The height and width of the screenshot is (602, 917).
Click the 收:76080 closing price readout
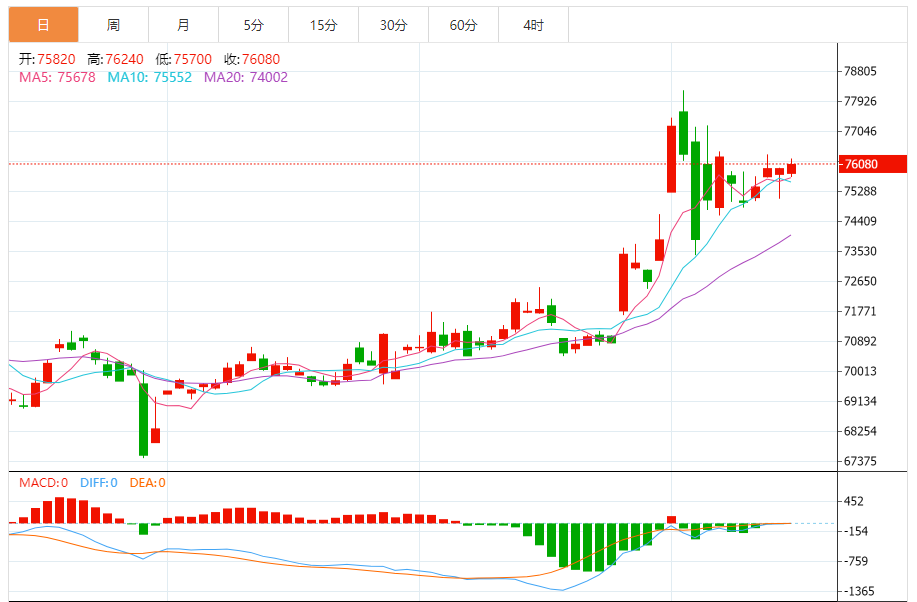pyautogui.click(x=252, y=60)
